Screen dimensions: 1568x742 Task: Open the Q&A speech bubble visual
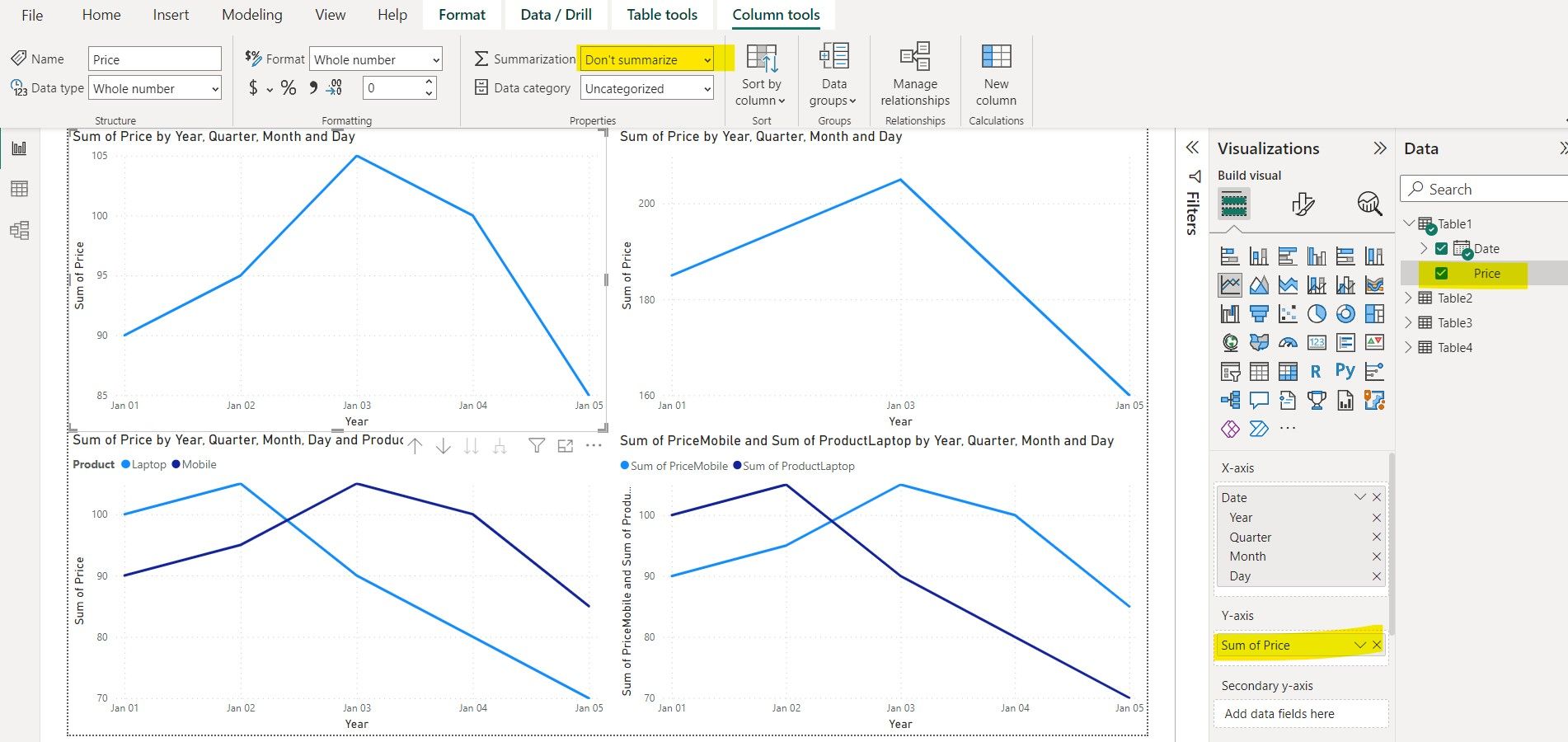click(x=1259, y=400)
